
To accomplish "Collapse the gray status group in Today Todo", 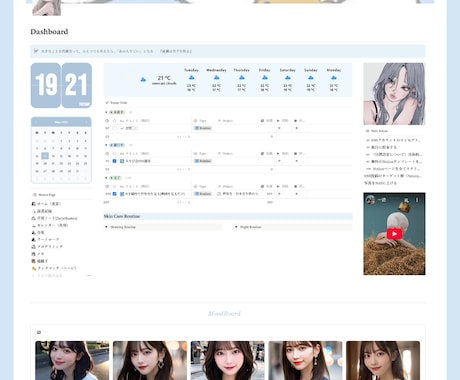I will [106, 112].
